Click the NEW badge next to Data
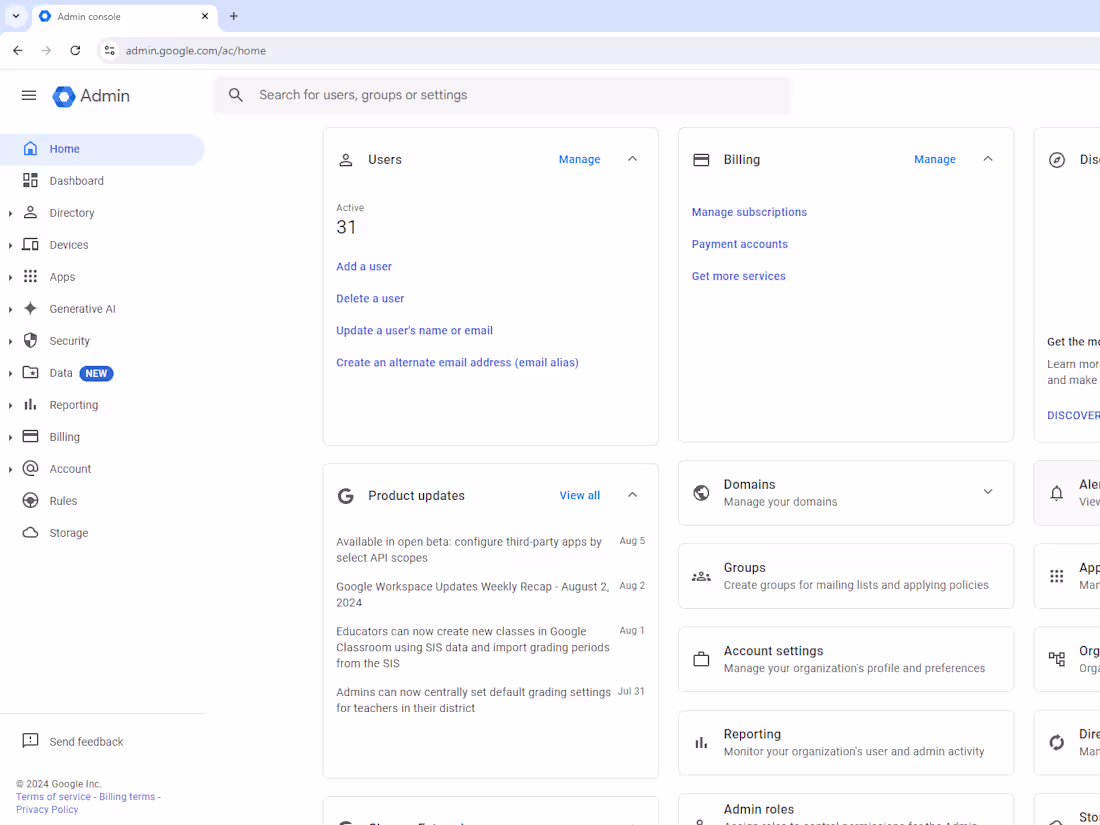 [96, 373]
